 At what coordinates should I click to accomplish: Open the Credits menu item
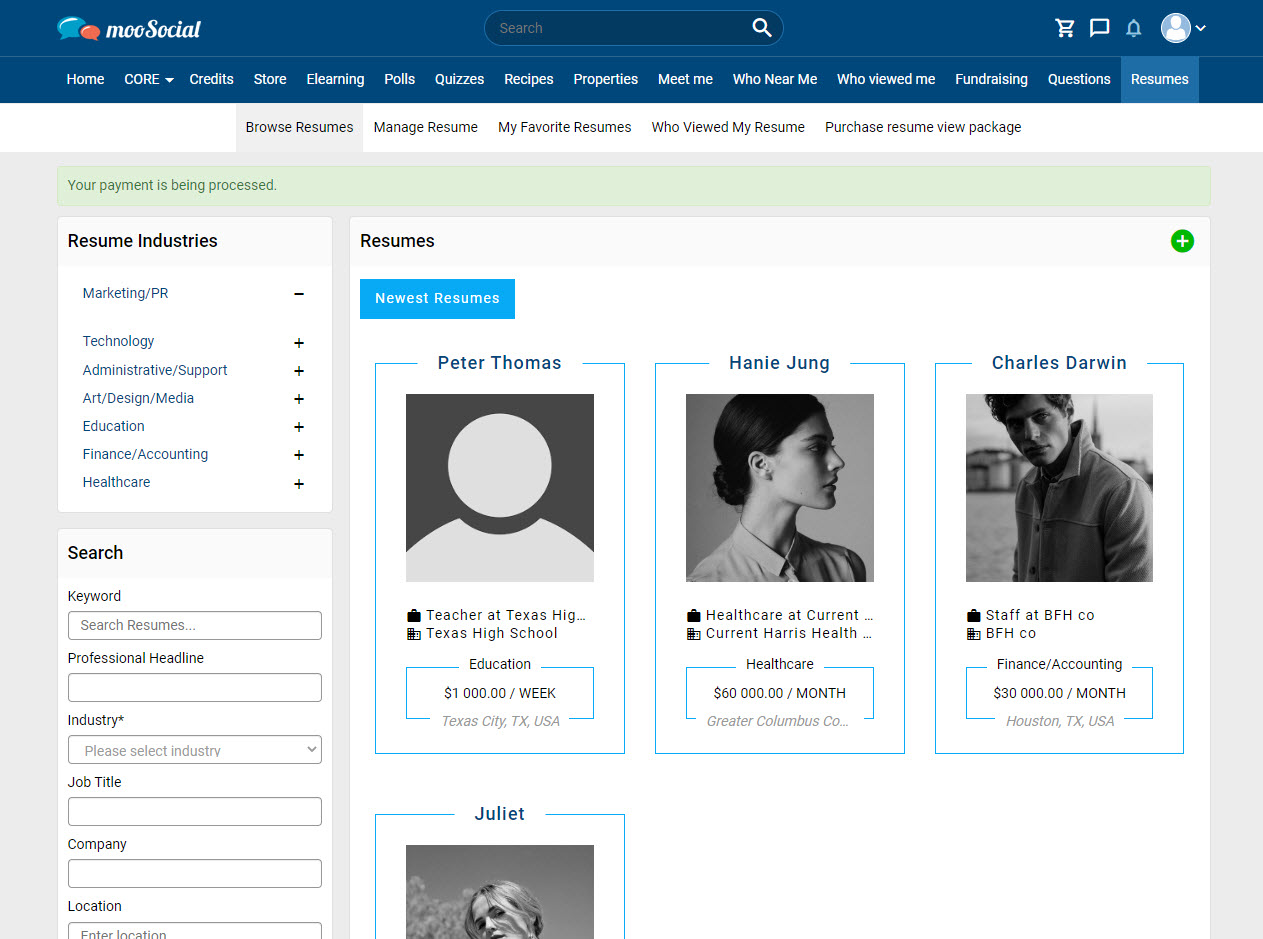click(x=211, y=79)
